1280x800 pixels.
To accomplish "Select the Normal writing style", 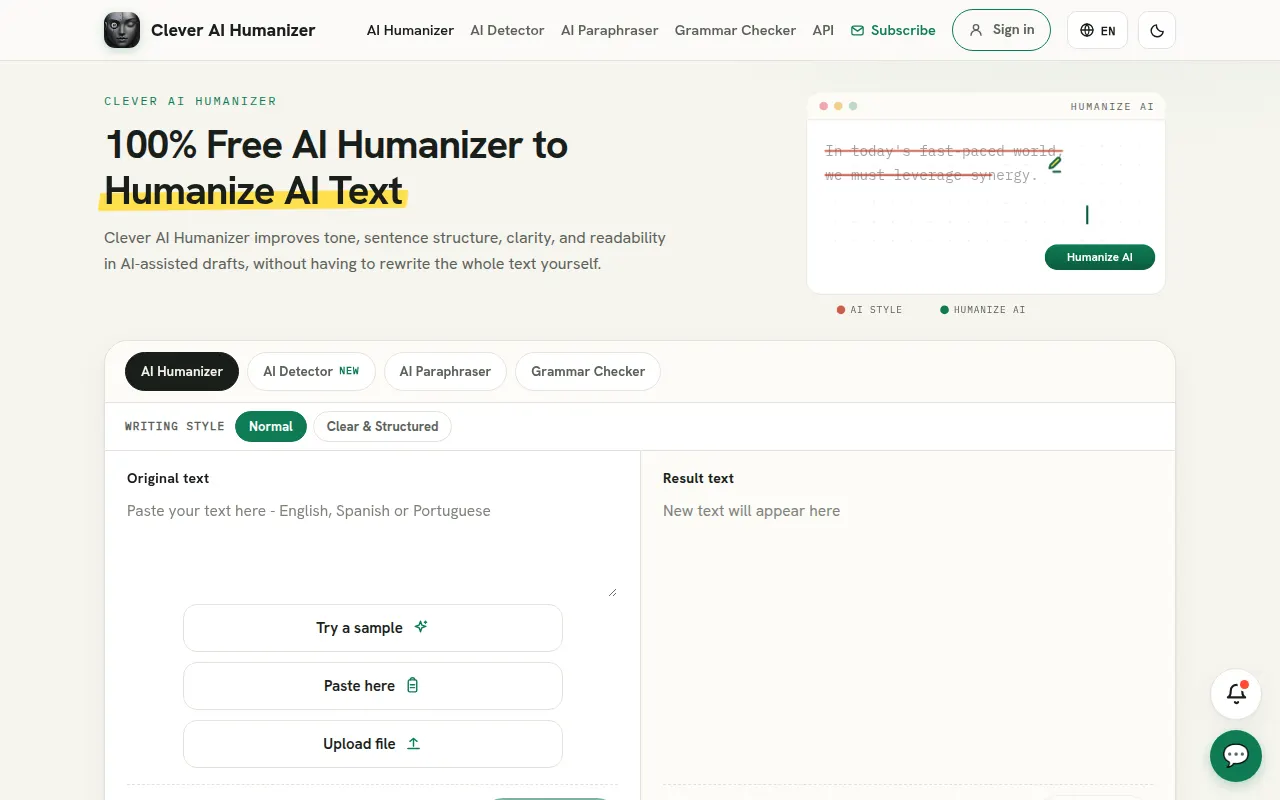I will pos(271,426).
